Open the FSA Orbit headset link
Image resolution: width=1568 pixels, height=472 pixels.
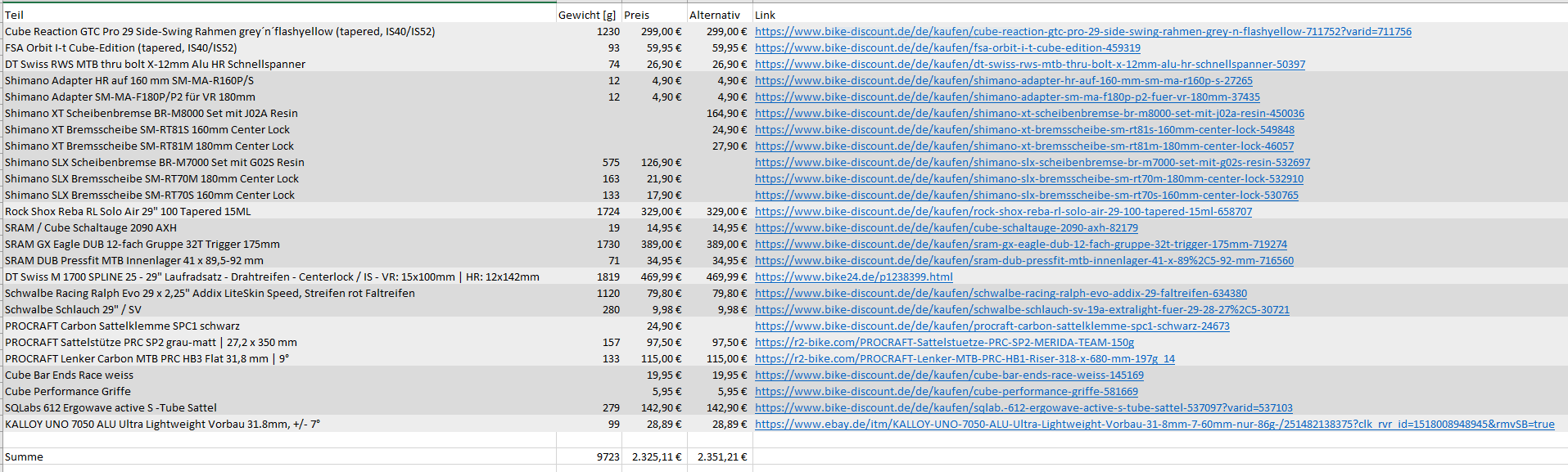click(x=947, y=48)
